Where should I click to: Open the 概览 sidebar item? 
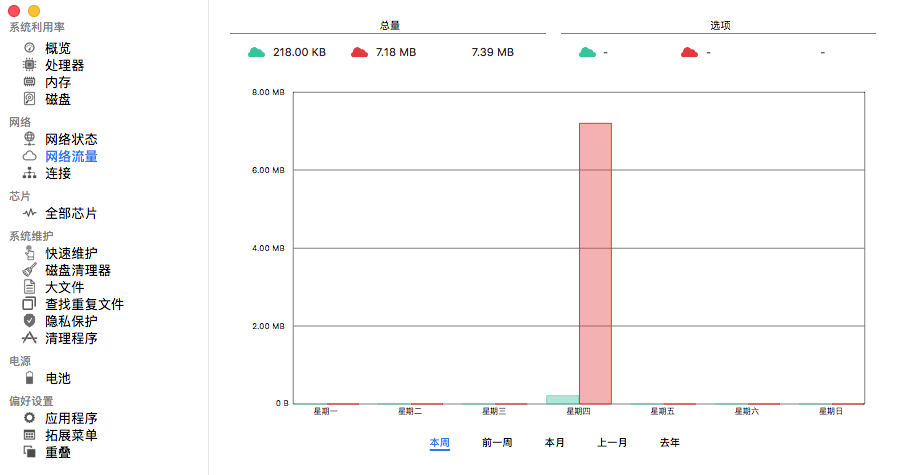[58, 48]
